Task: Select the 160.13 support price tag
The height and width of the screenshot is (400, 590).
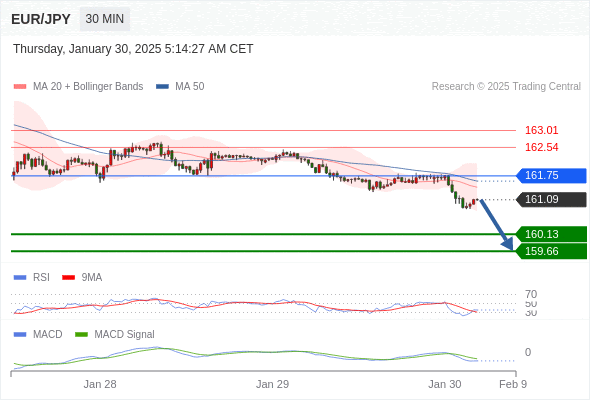Action: click(551, 234)
